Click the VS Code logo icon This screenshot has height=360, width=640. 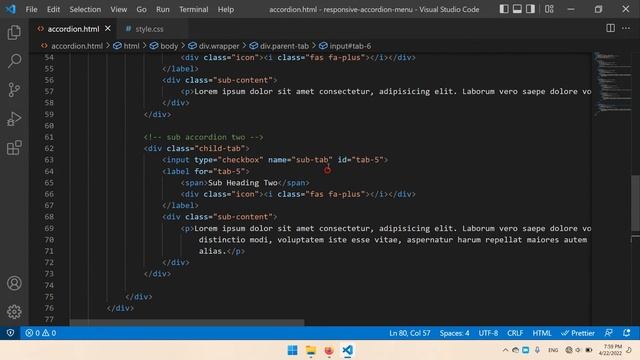[x=11, y=9]
